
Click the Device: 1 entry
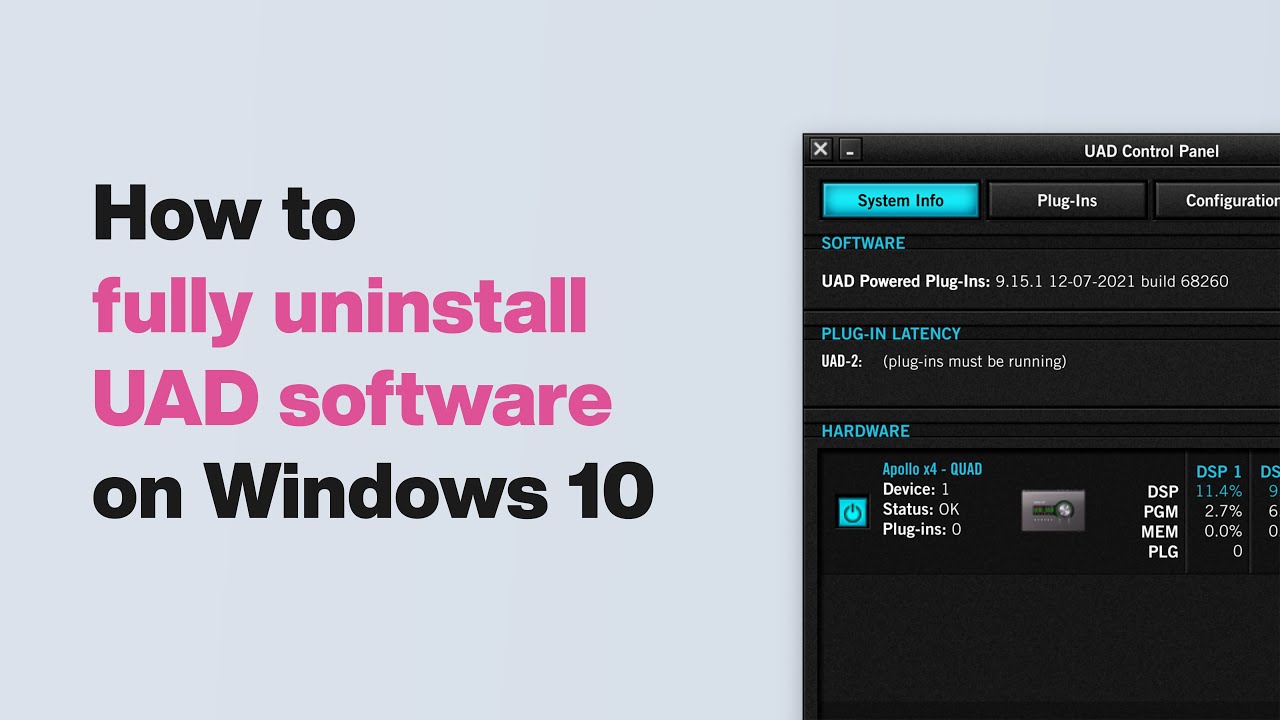(916, 489)
